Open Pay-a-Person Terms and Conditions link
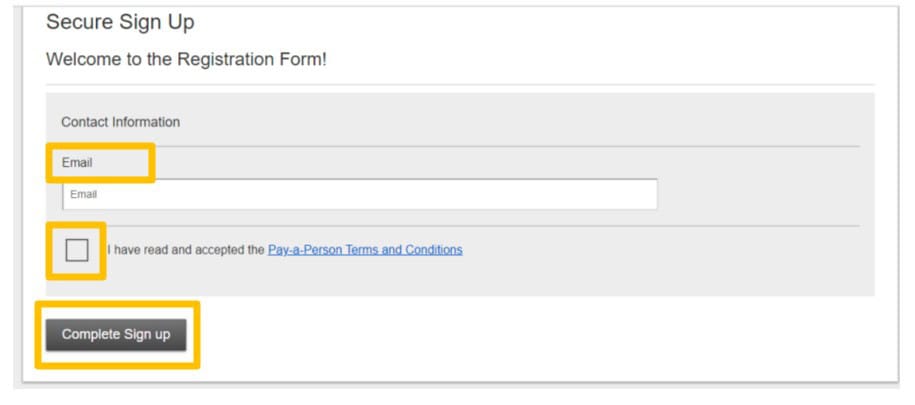This screenshot has height=405, width=915. 365,250
